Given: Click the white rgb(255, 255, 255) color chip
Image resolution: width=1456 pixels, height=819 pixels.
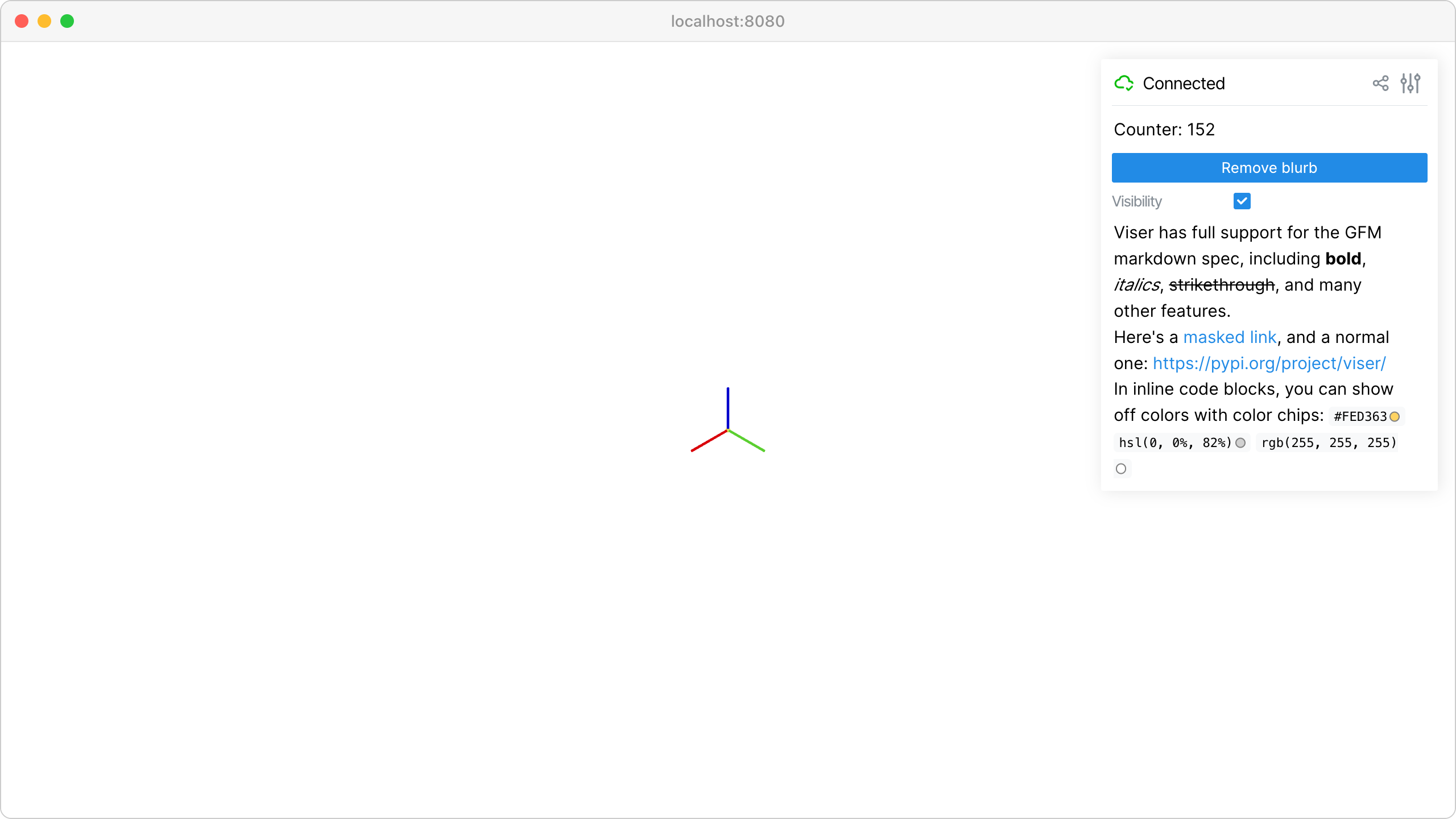Looking at the screenshot, I should point(1121,469).
